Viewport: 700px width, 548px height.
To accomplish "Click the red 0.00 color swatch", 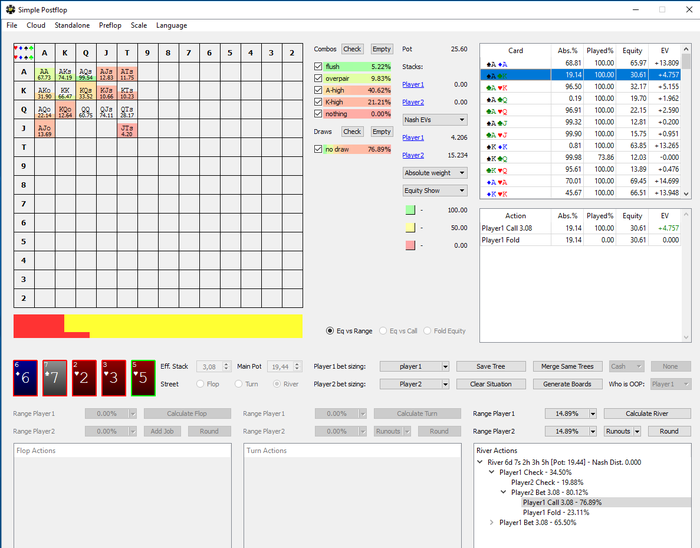I will 410,245.
